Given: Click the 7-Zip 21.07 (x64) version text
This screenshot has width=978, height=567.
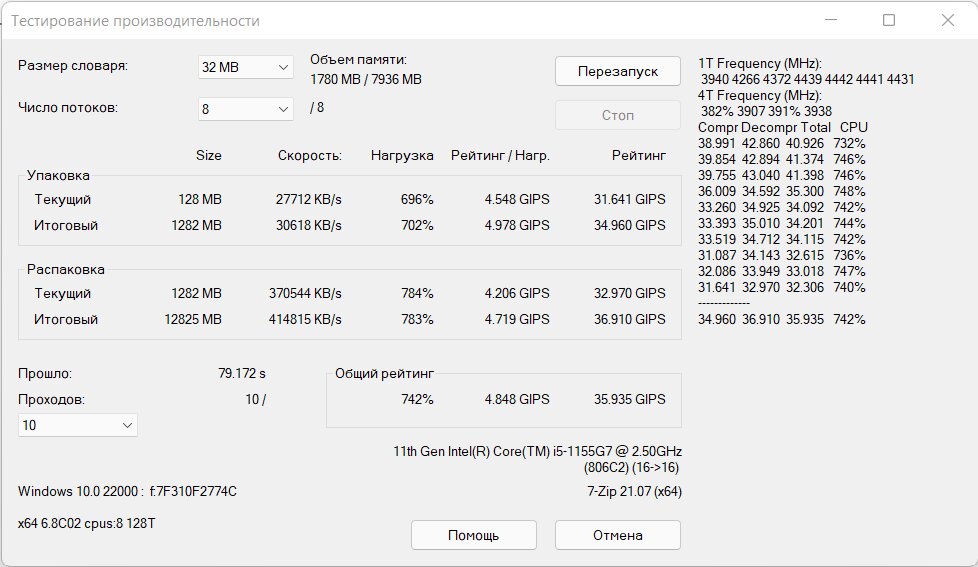Looking at the screenshot, I should [x=634, y=492].
